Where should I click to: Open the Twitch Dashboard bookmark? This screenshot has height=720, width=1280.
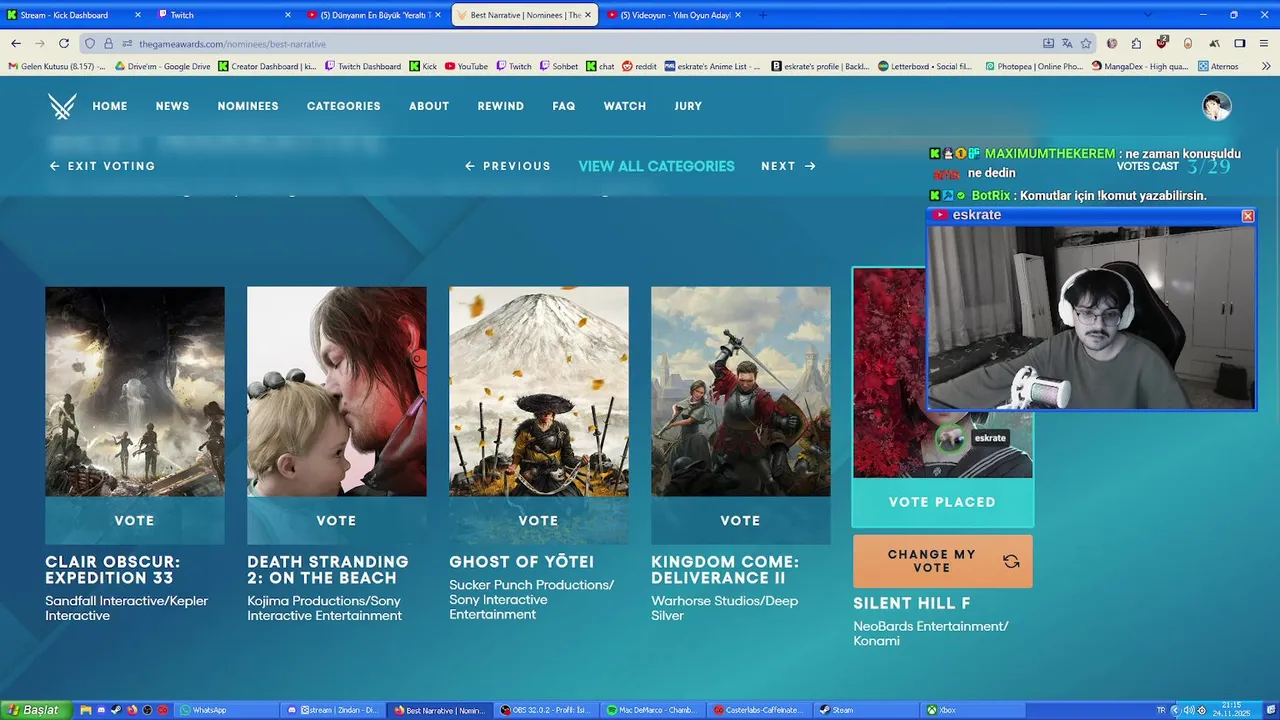(x=362, y=66)
